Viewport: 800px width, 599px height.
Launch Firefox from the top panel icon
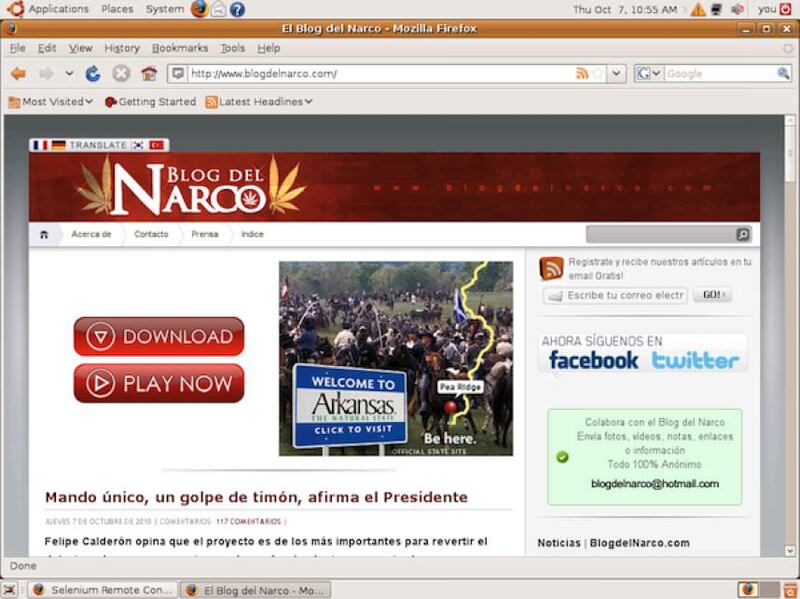[199, 9]
